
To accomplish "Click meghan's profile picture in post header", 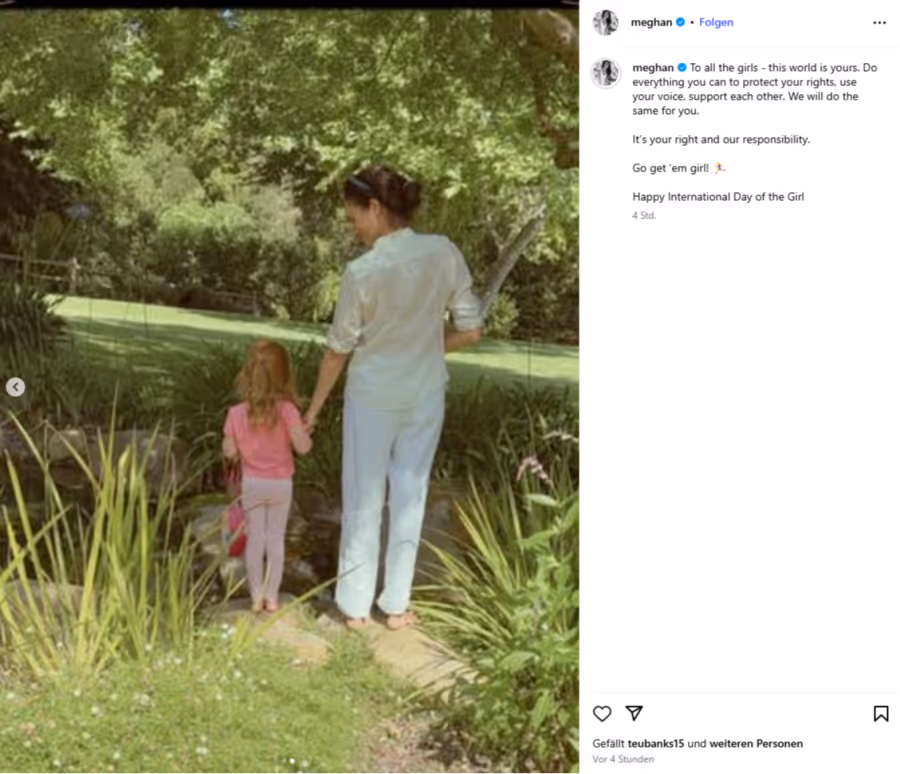I will (x=605, y=22).
